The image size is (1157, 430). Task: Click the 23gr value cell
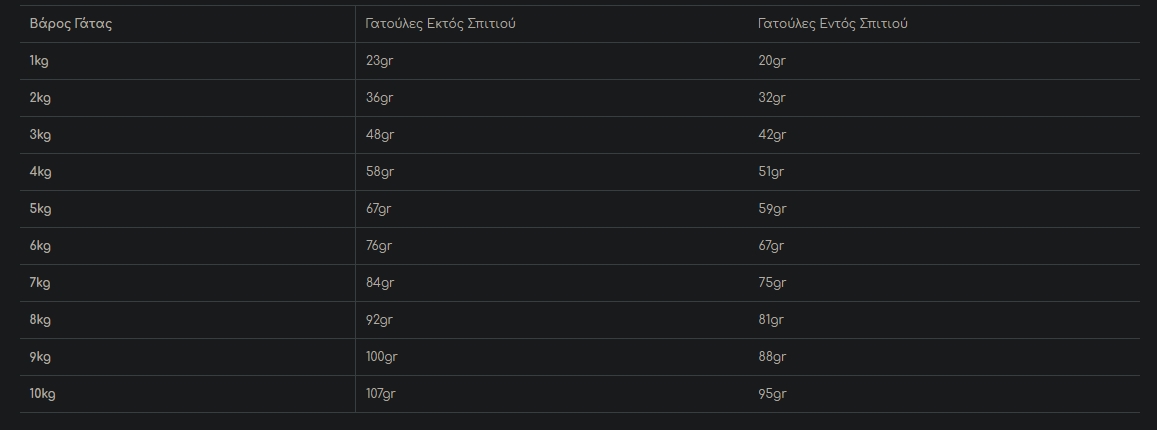click(379, 61)
